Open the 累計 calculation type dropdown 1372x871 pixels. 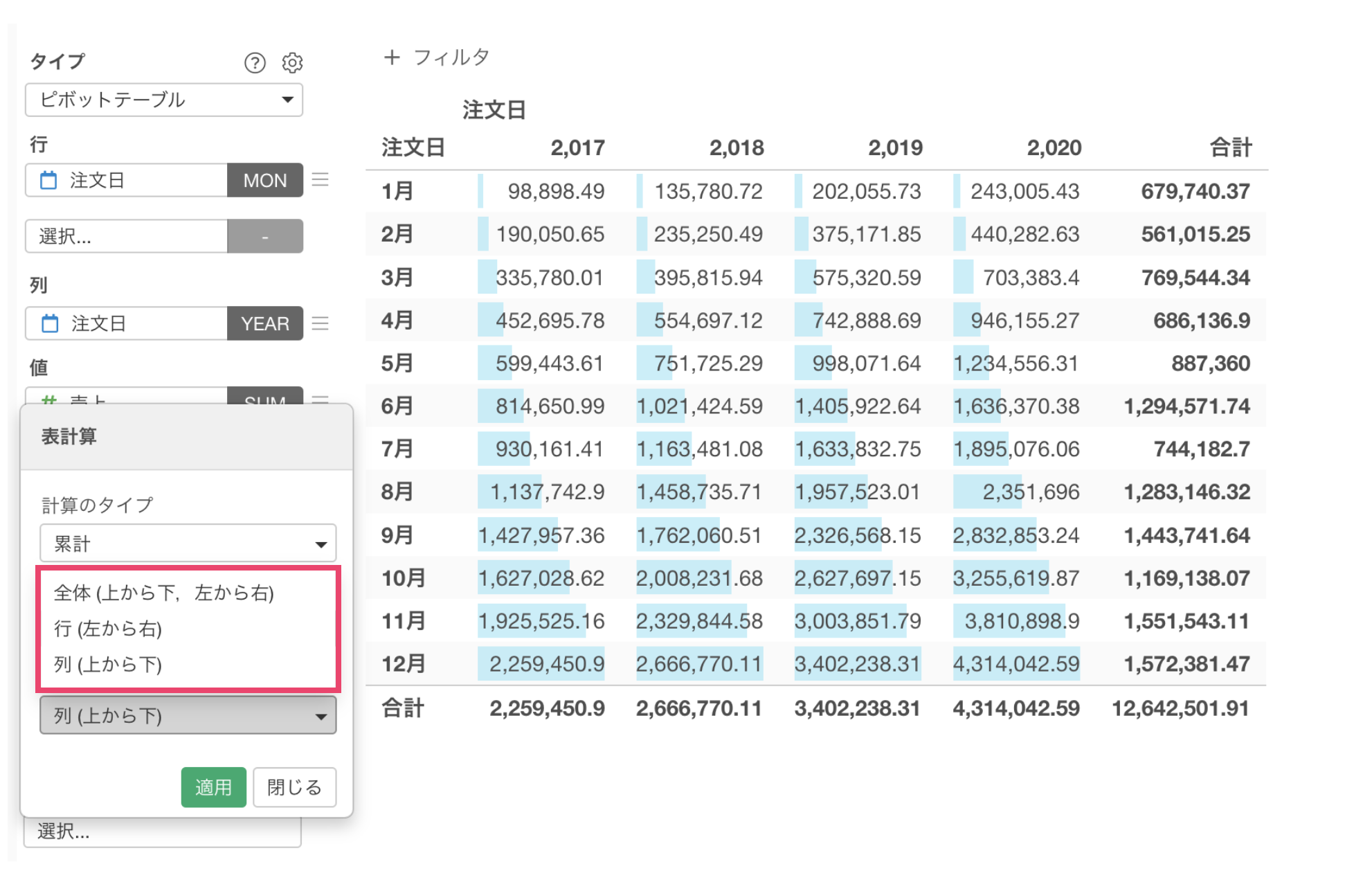(188, 544)
